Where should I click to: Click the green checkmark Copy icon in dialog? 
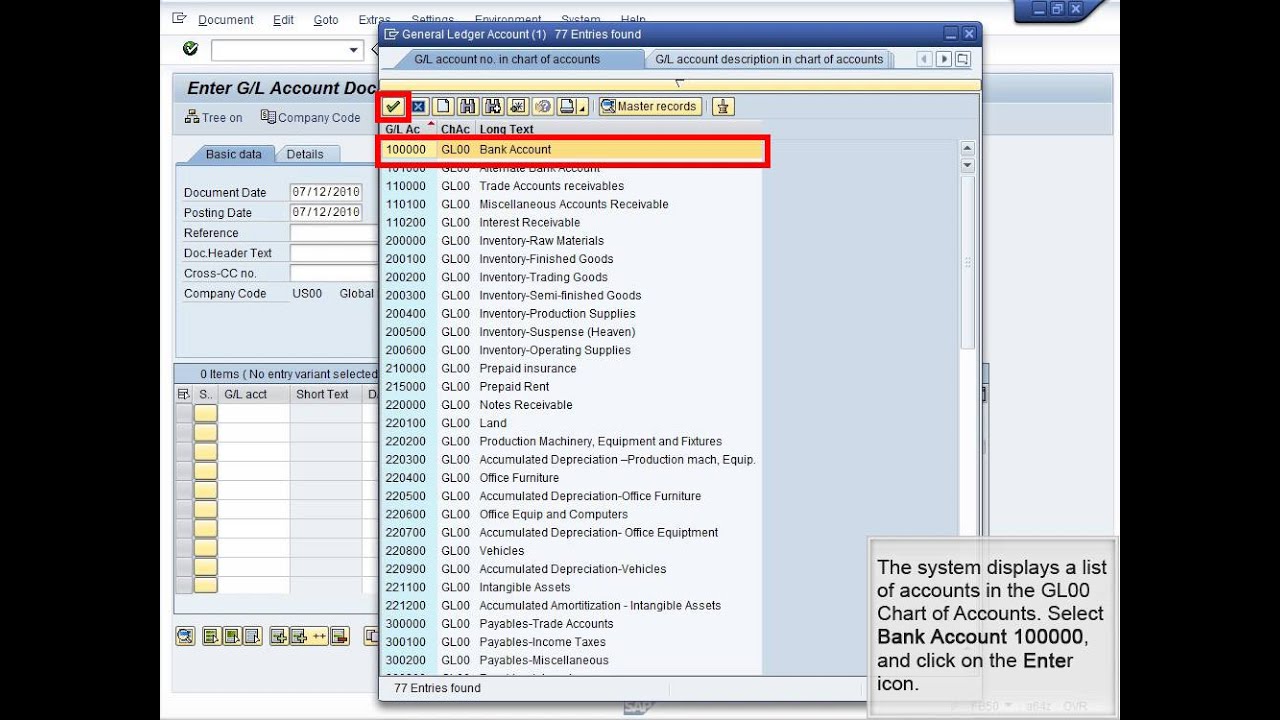(393, 107)
